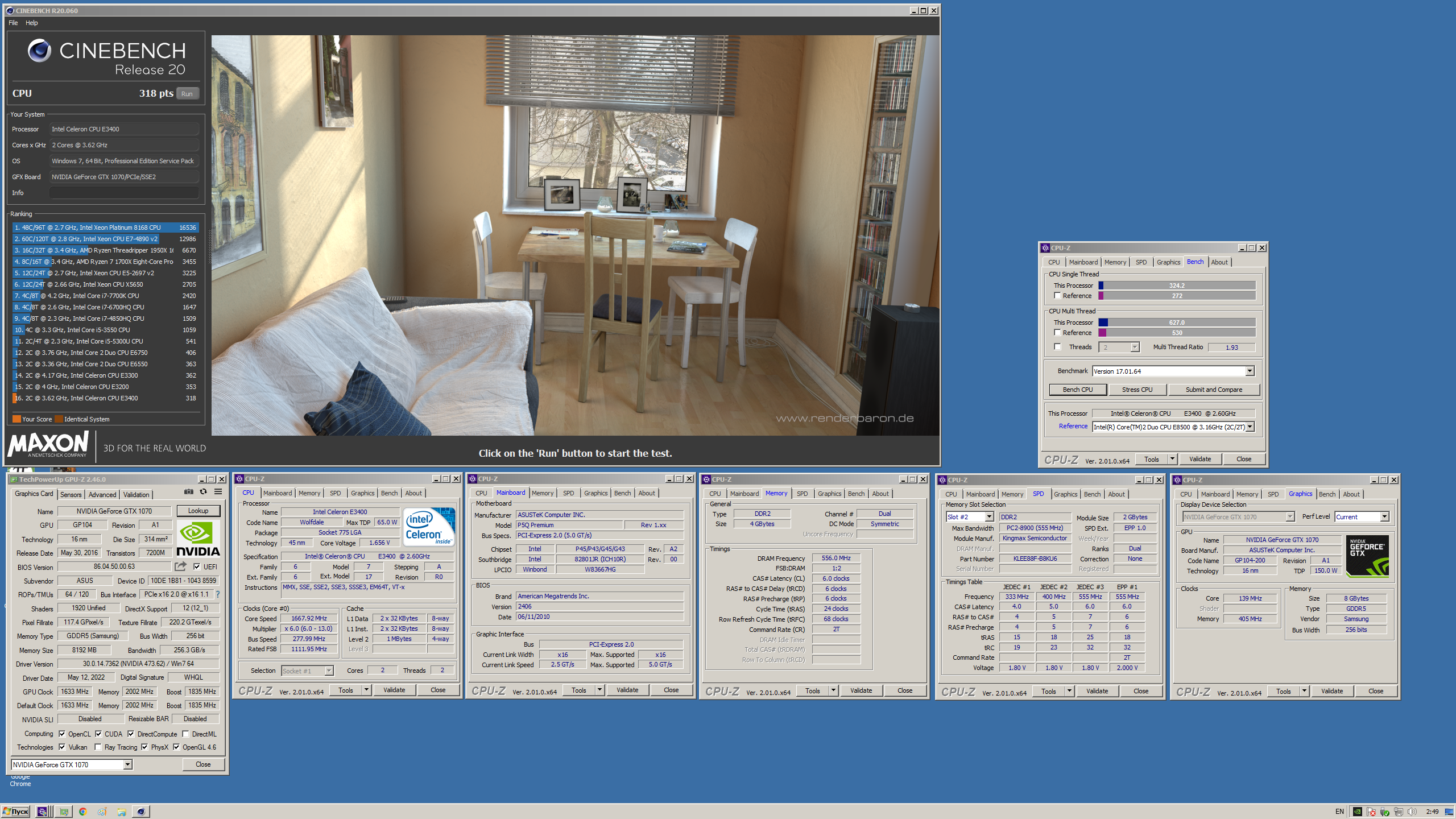Enable Reference checkbox under CPU Multi Thread
1456x819 pixels.
(x=1057, y=333)
